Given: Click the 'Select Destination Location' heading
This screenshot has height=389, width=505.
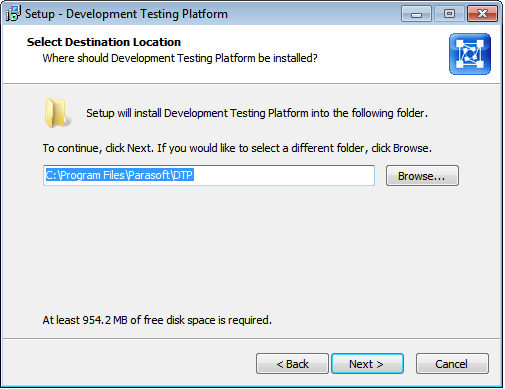Looking at the screenshot, I should pos(104,42).
